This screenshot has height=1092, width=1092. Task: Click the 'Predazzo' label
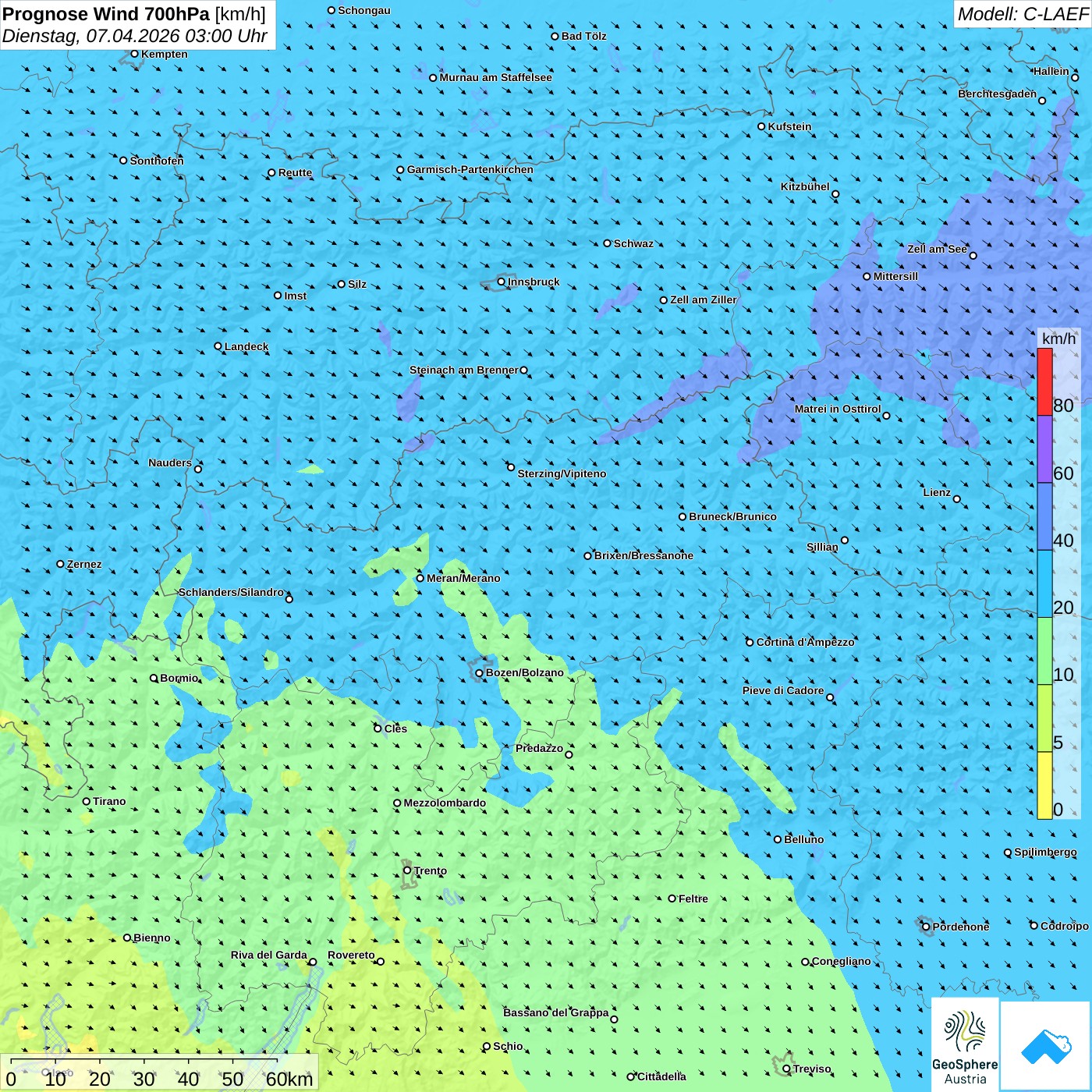coord(539,748)
